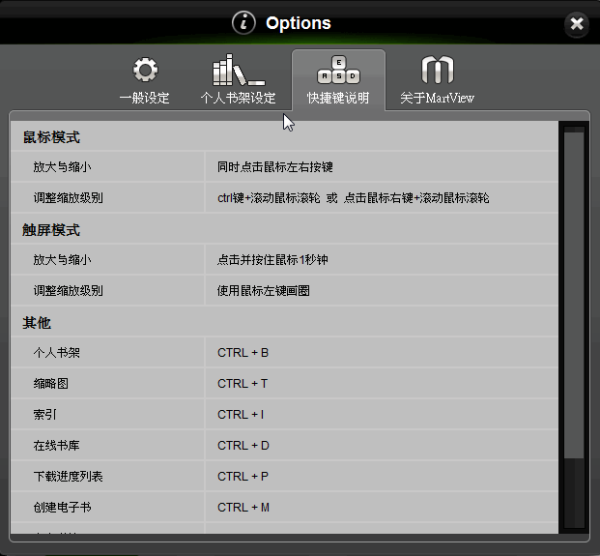
Task: Select the 快捷键说明 tab label
Action: coord(338,98)
